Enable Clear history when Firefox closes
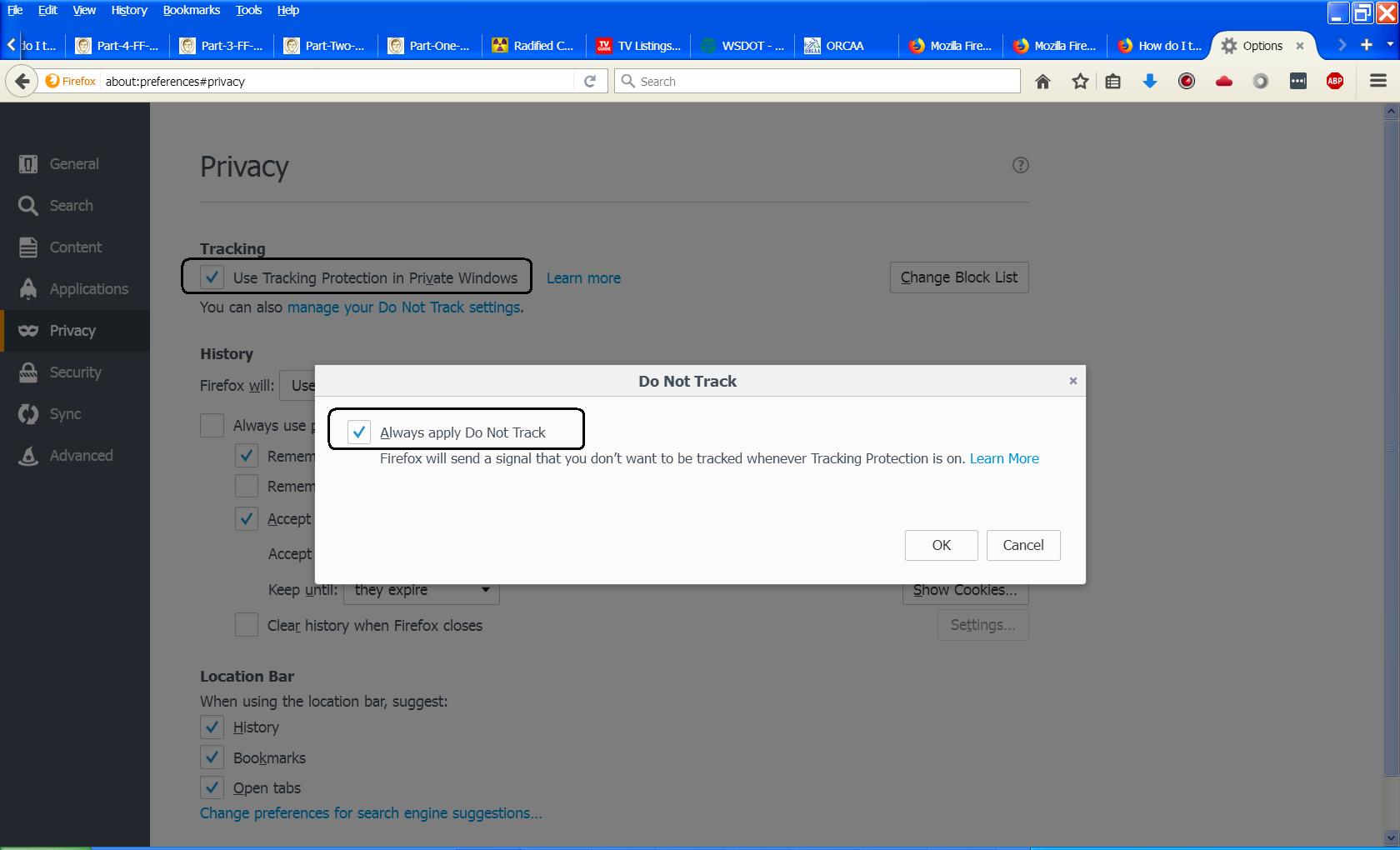This screenshot has height=850, width=1400. [x=247, y=625]
